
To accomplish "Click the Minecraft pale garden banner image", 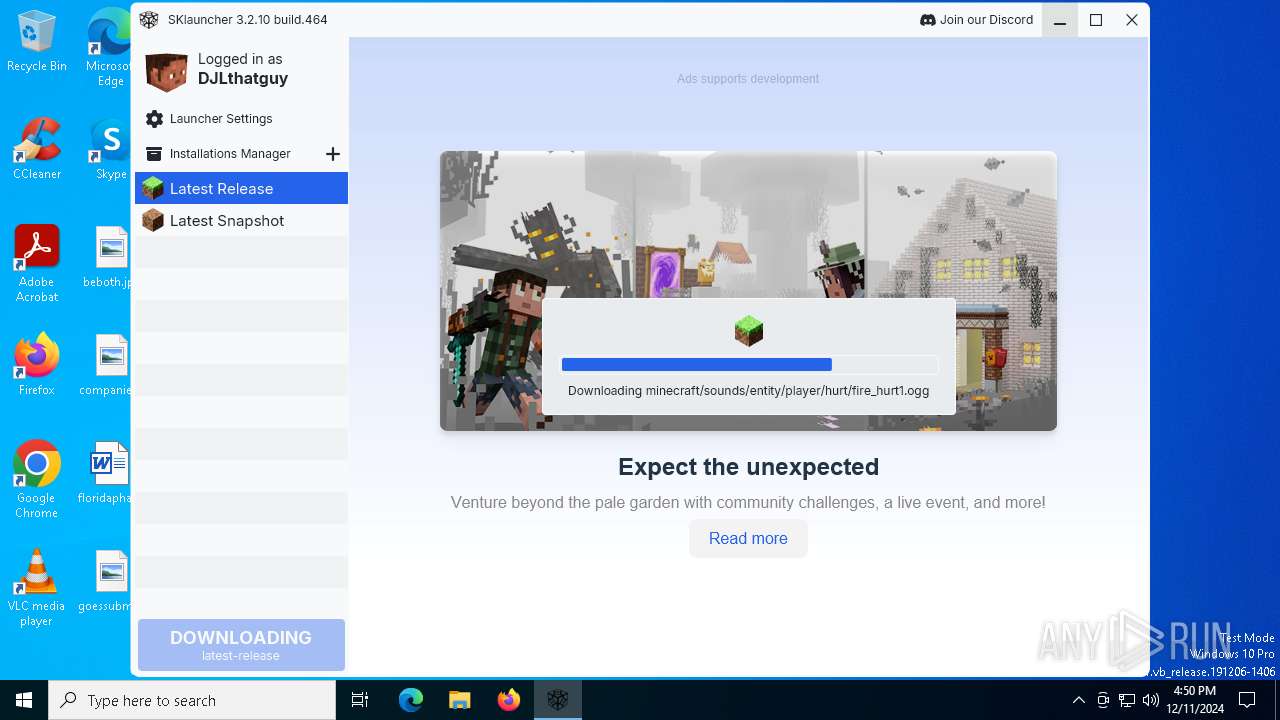I will click(748, 291).
